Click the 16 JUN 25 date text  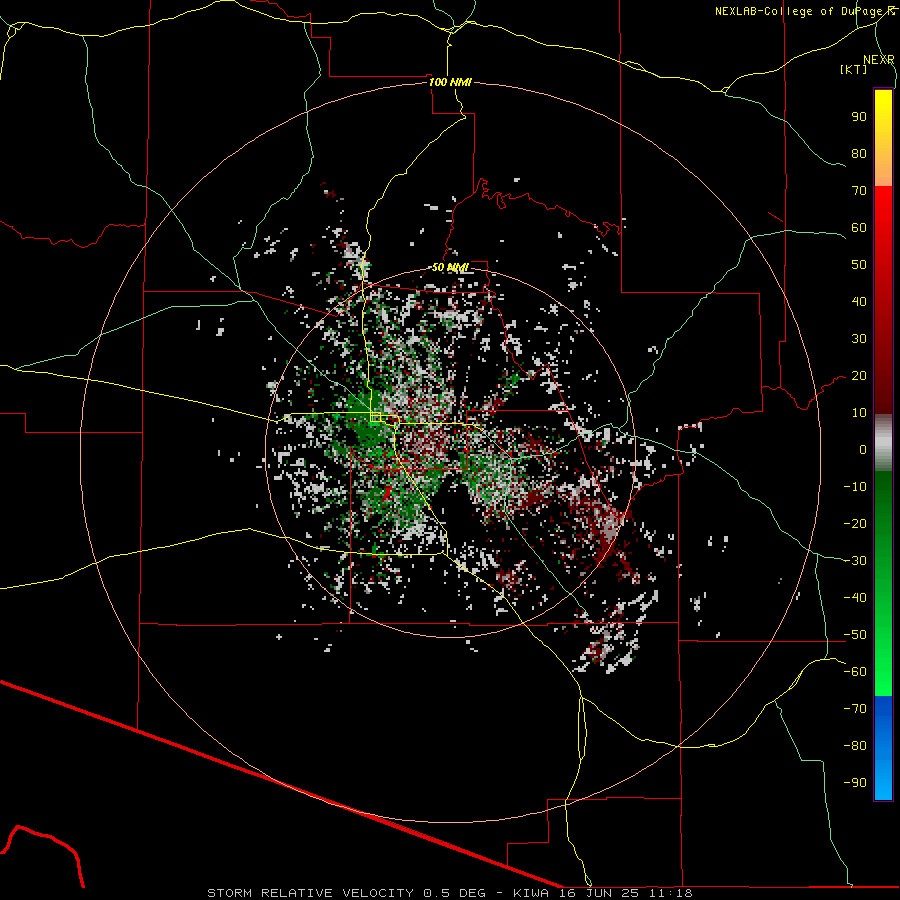(x=599, y=893)
